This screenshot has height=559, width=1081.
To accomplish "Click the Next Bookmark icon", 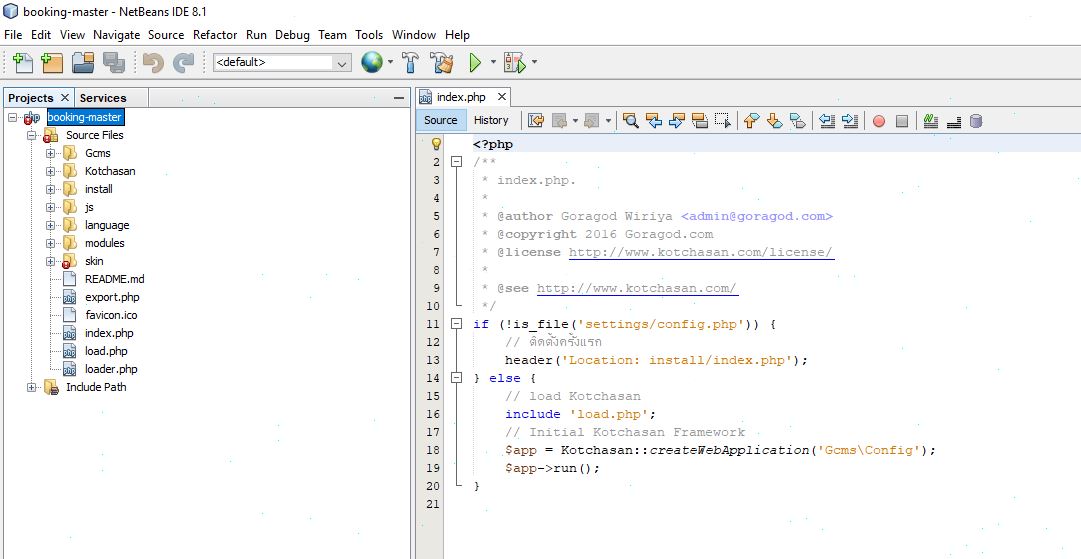I will 775,121.
